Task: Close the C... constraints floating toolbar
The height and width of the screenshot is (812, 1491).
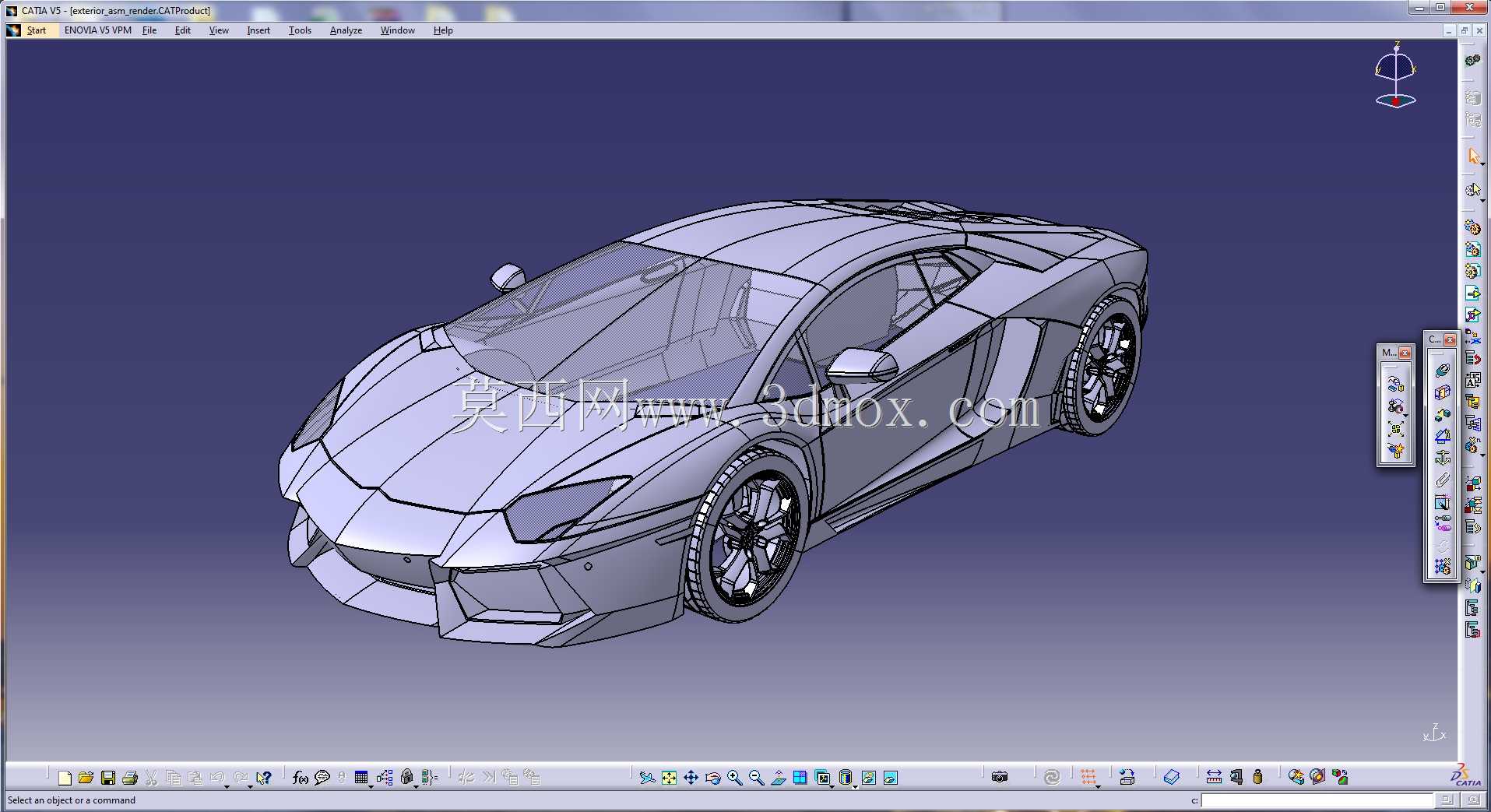Action: [x=1450, y=339]
